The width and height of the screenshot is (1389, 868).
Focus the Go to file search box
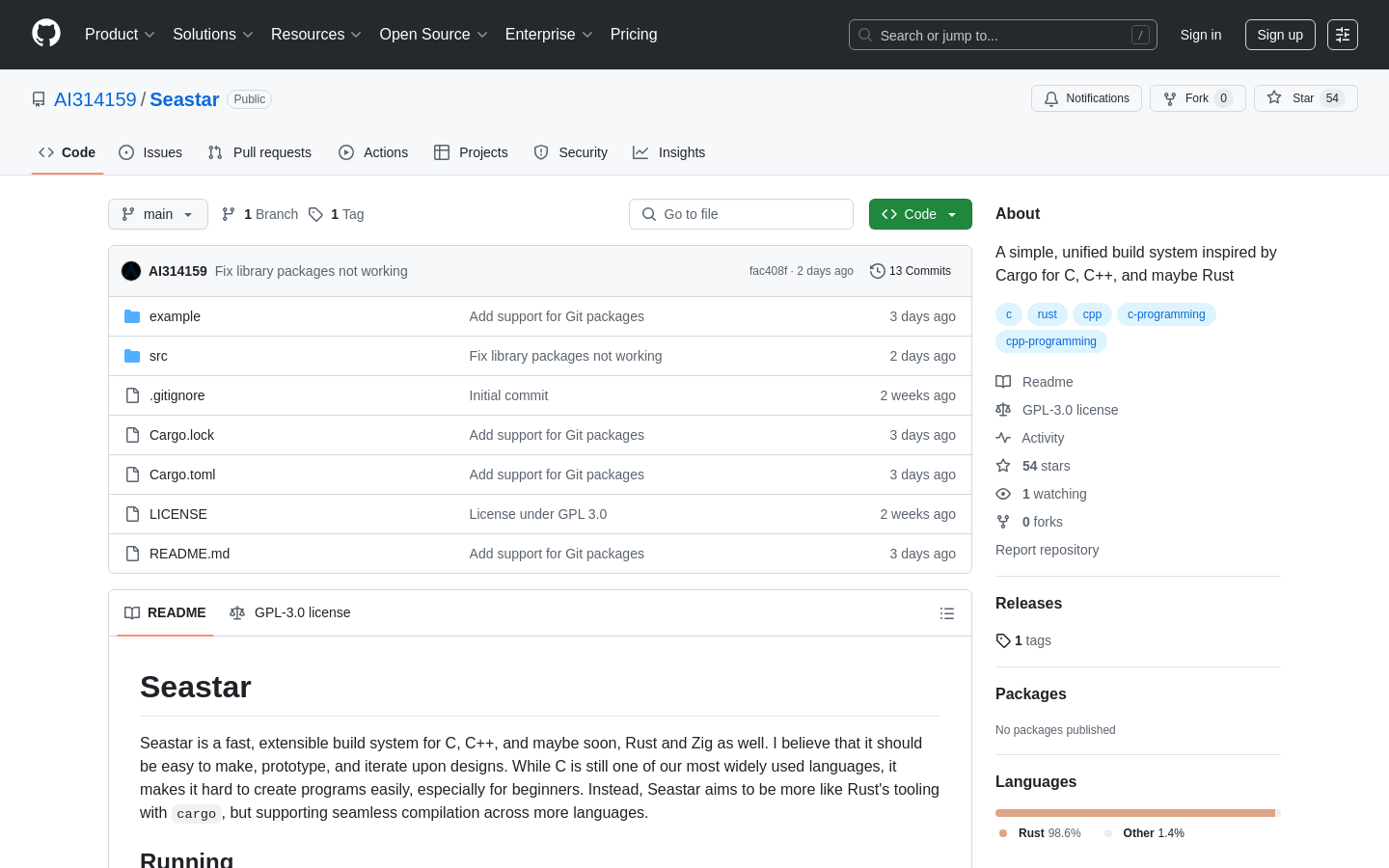click(741, 214)
